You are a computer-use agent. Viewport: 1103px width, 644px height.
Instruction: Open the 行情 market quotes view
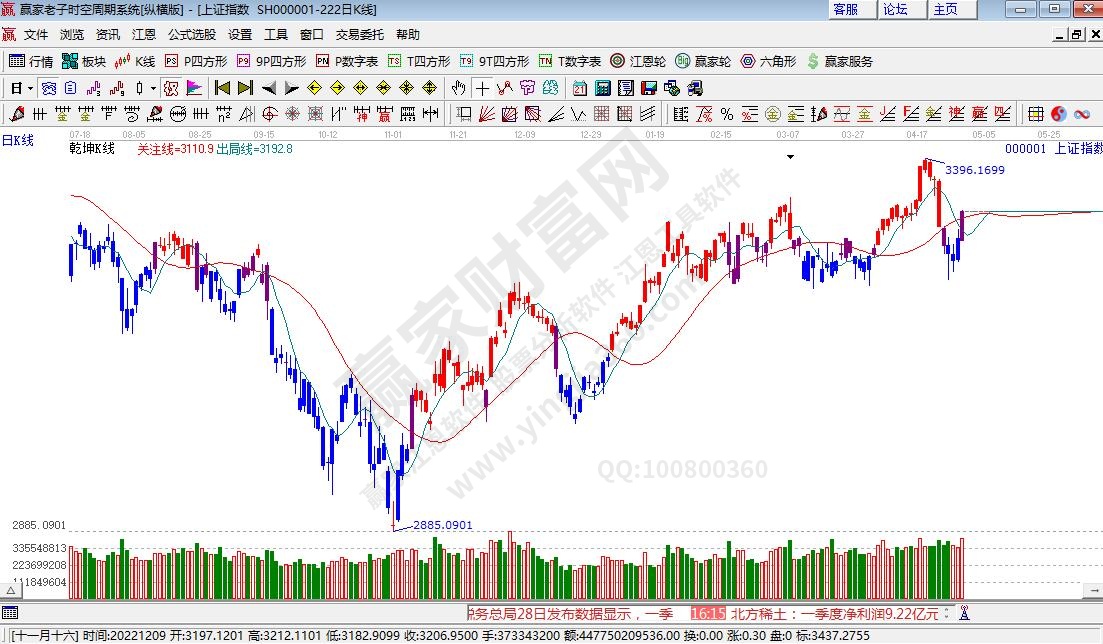click(x=32, y=61)
